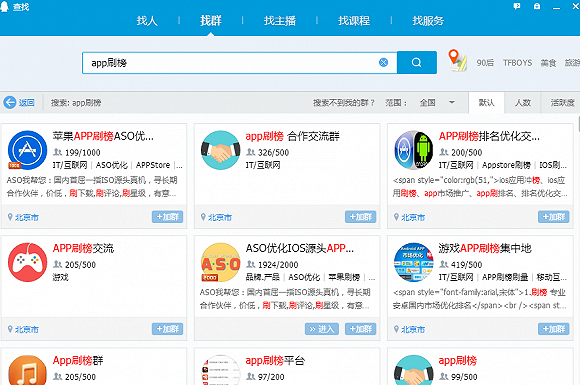Open group title 游戏APP刷榜集中地

pos(485,248)
